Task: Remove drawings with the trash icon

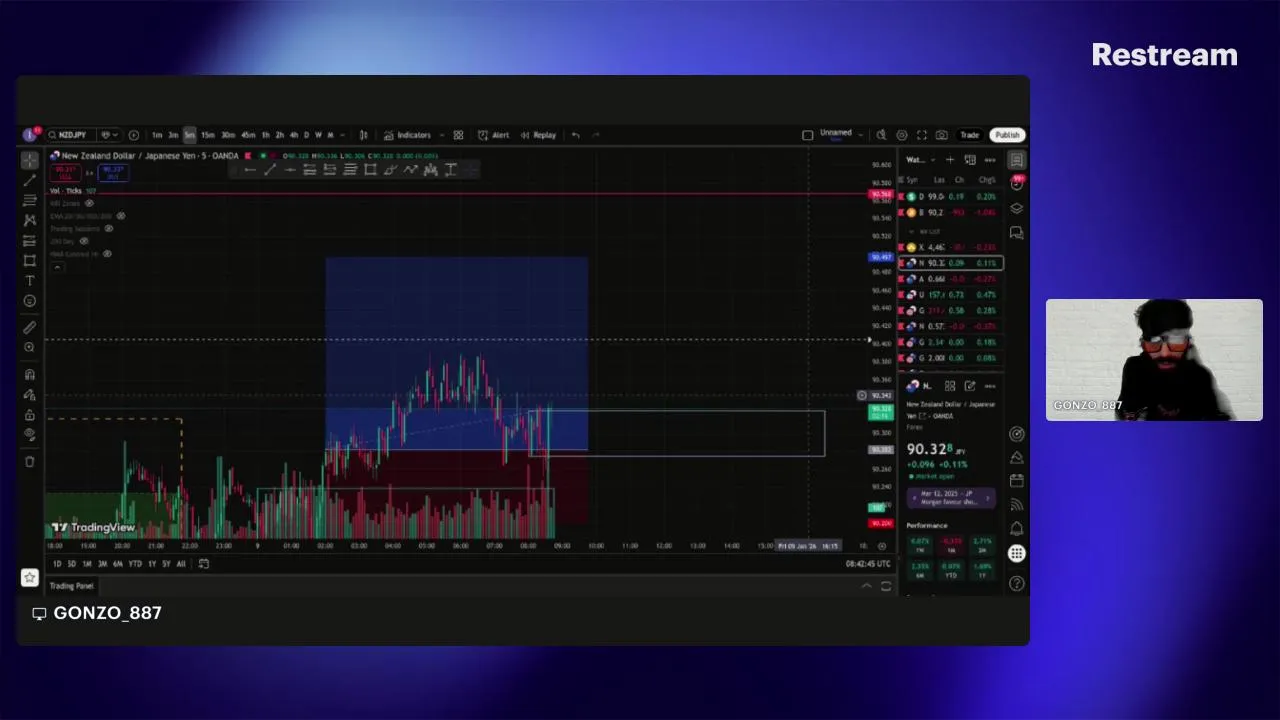Action: point(29,461)
